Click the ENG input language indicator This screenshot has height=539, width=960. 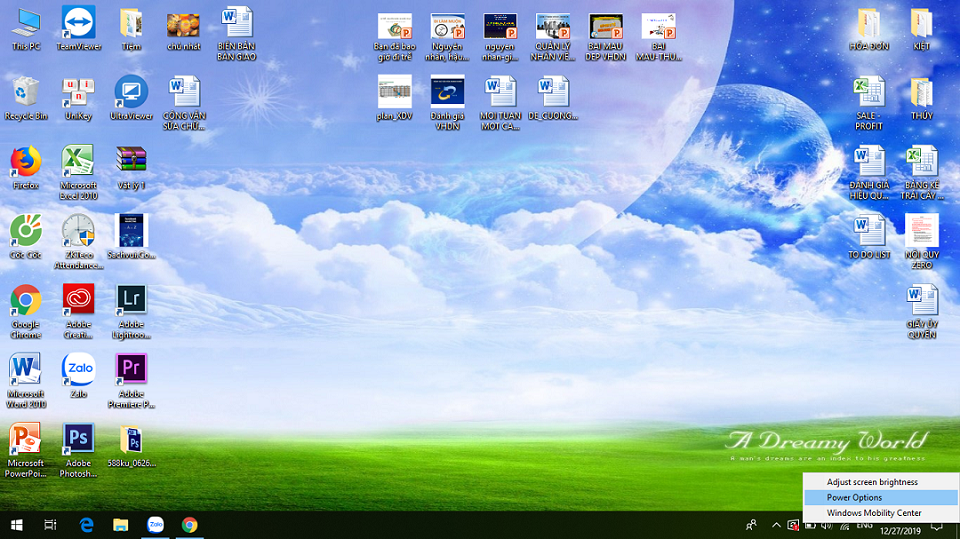864,523
